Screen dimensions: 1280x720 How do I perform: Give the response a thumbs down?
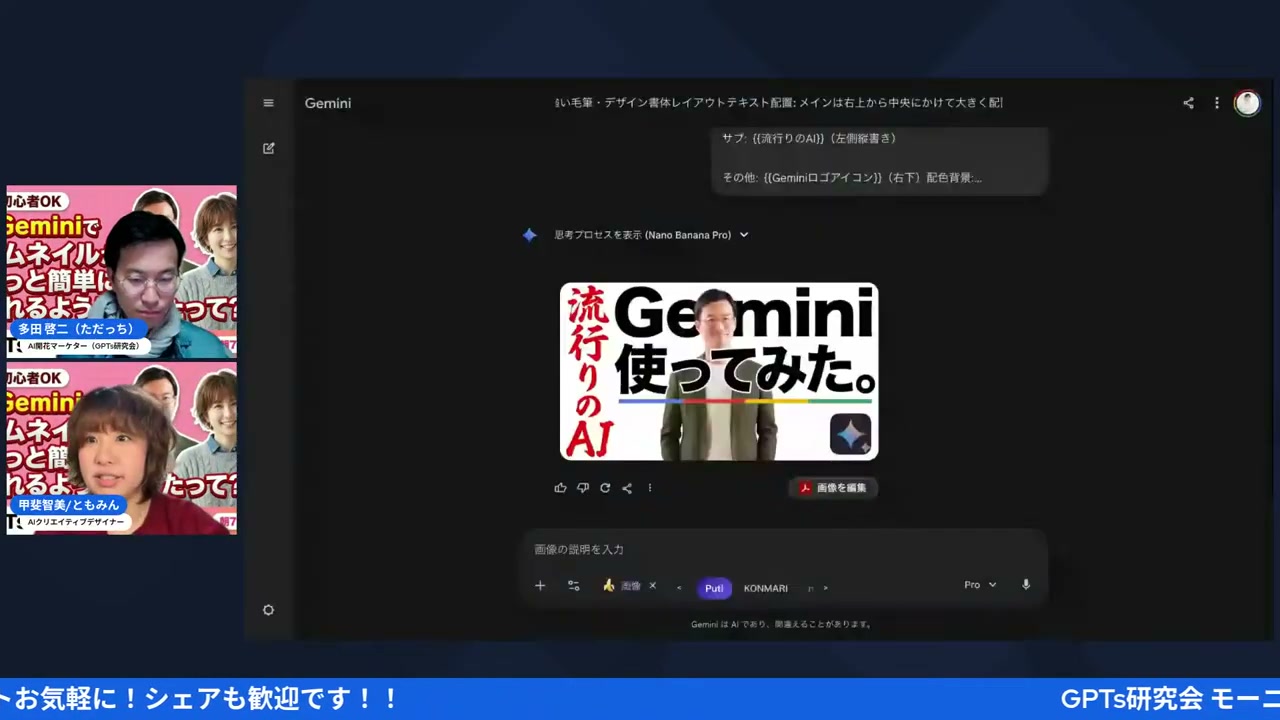tap(583, 487)
